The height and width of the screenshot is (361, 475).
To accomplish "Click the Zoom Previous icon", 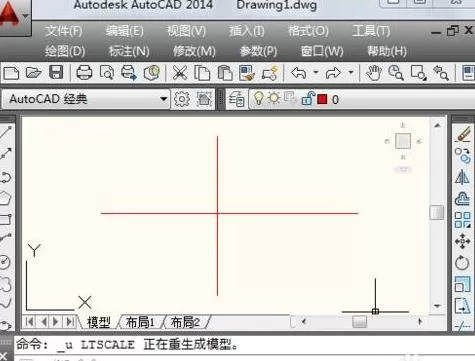I will pyautogui.click(x=441, y=73).
